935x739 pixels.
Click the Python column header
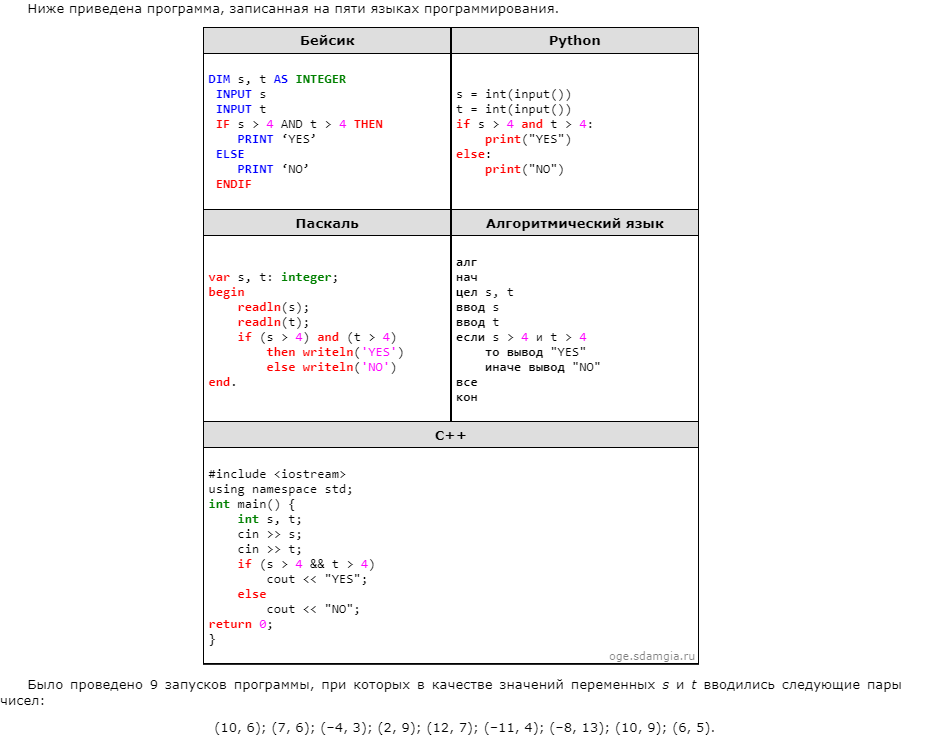click(x=574, y=41)
